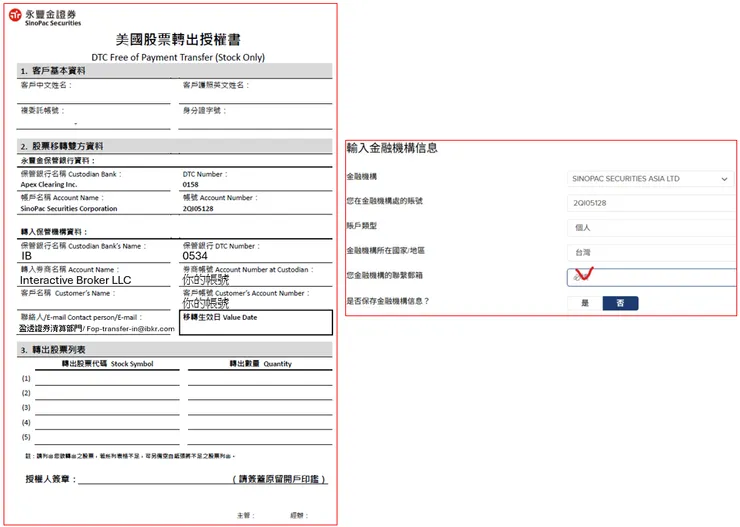
Task: Click the form title 美國股票轉出授權書
Action: [178, 39]
